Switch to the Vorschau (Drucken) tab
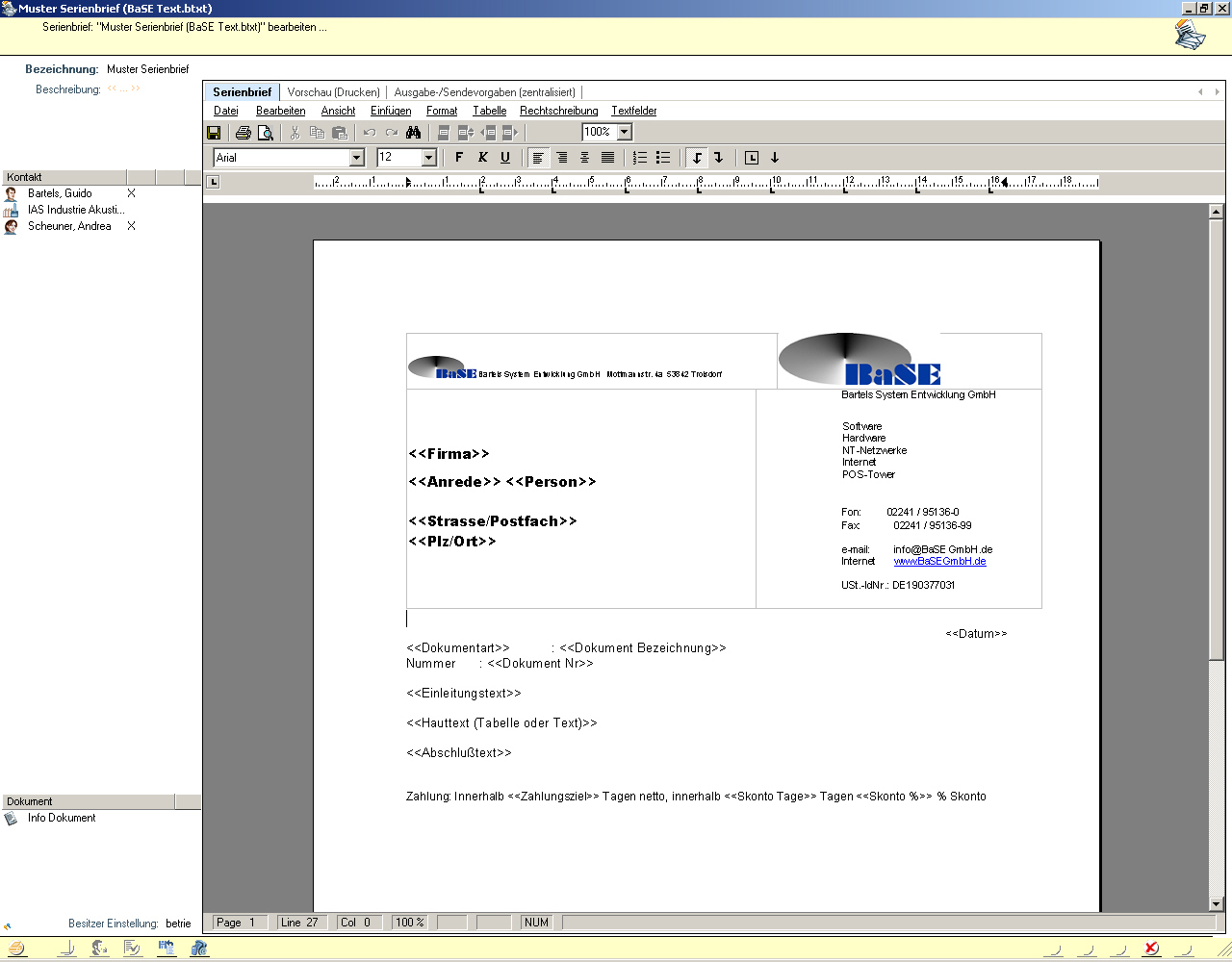This screenshot has width=1232, height=962. pos(333,92)
